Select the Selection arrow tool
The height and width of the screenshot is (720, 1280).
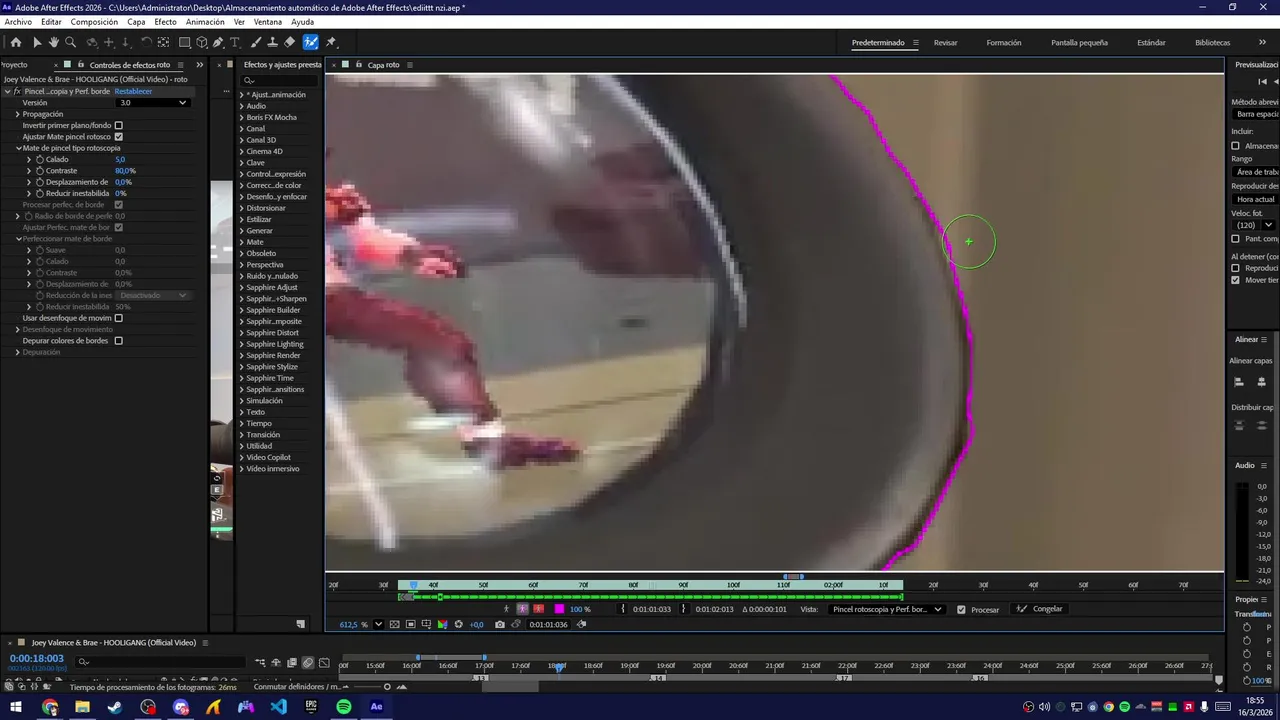tap(37, 43)
